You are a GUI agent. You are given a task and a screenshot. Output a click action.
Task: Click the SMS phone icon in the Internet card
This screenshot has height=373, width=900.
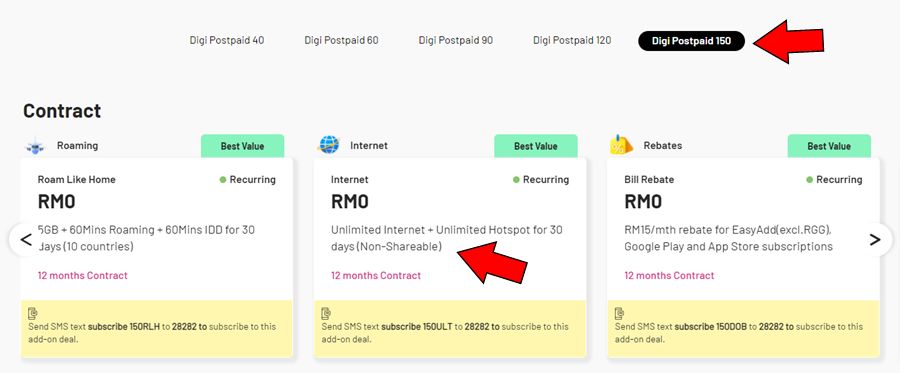pyautogui.click(x=326, y=313)
